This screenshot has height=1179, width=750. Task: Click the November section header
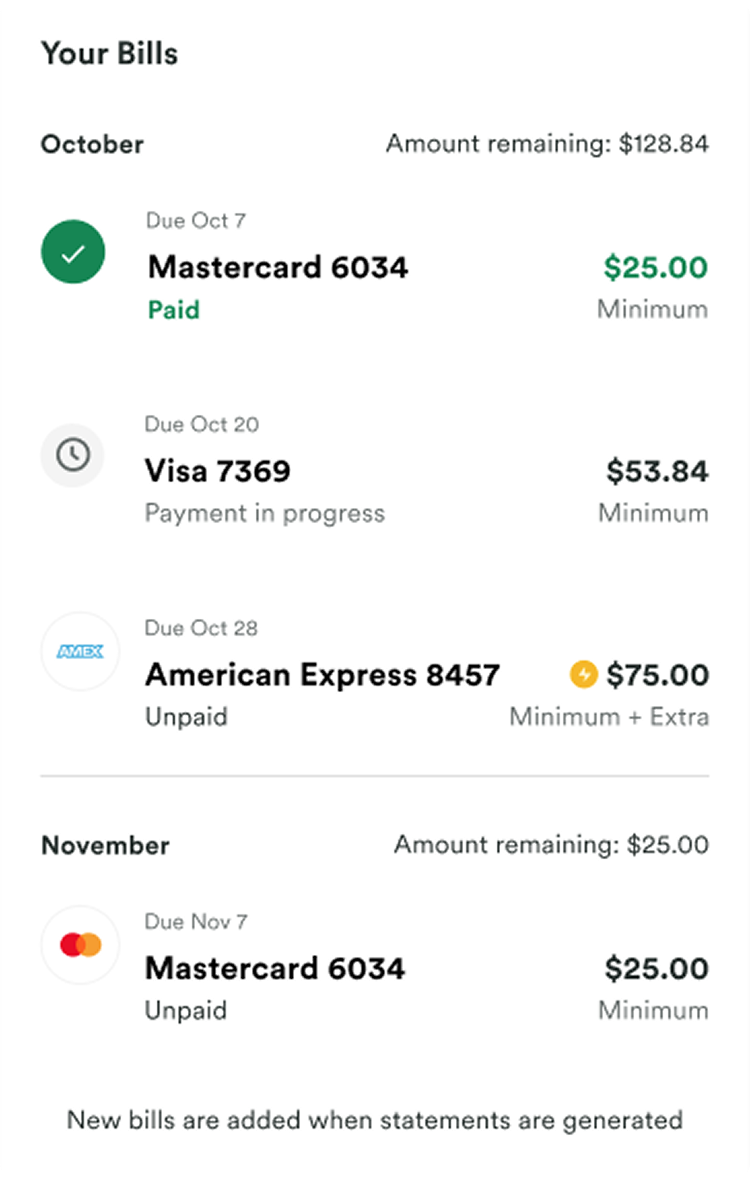[x=105, y=845]
